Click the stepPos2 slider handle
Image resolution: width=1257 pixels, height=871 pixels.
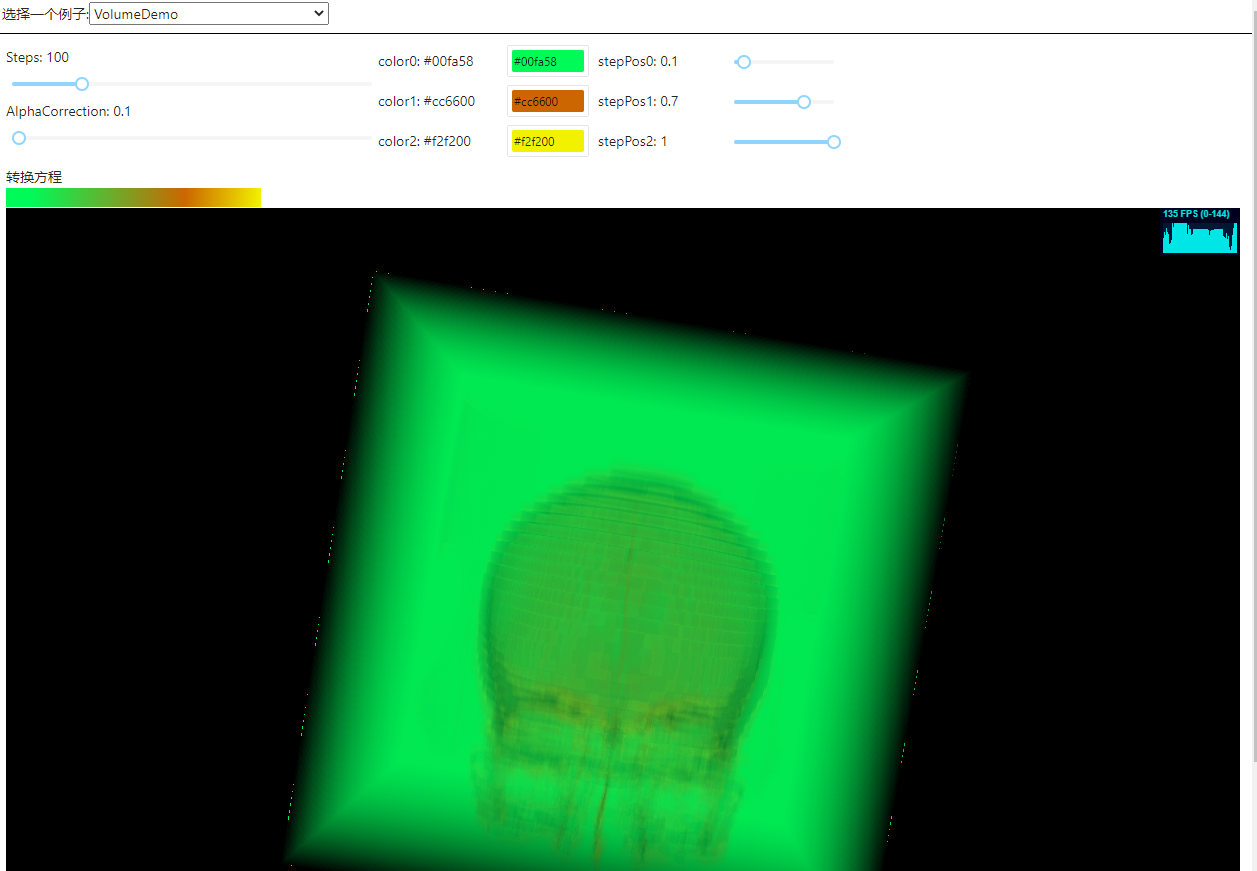click(x=833, y=142)
